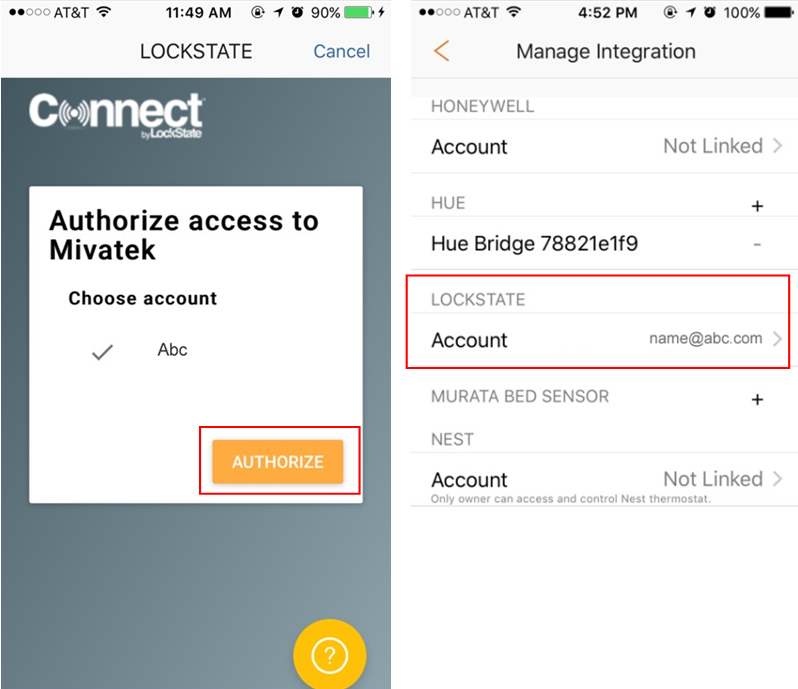This screenshot has width=798, height=689.
Task: Tap the orange AUTHORIZE button
Action: coord(278,462)
